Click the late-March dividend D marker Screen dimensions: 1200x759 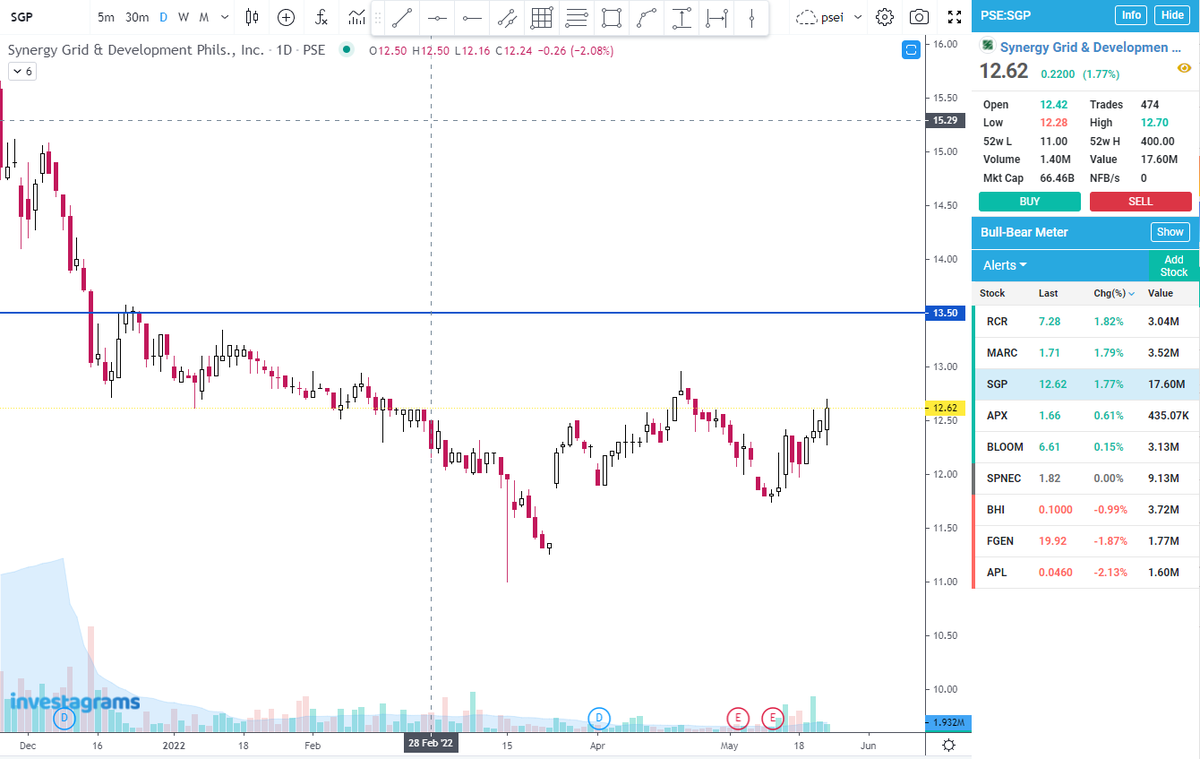[599, 717]
